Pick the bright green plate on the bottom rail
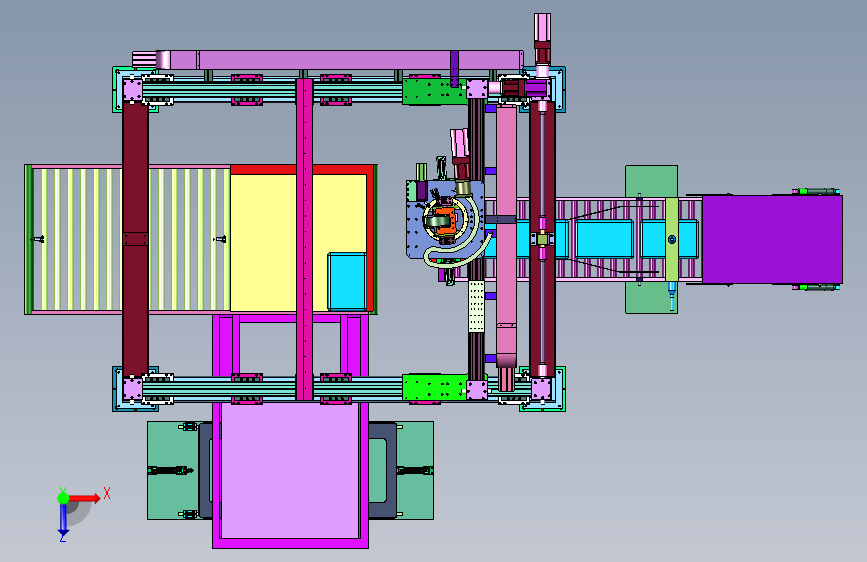The width and height of the screenshot is (867, 562). [435, 387]
